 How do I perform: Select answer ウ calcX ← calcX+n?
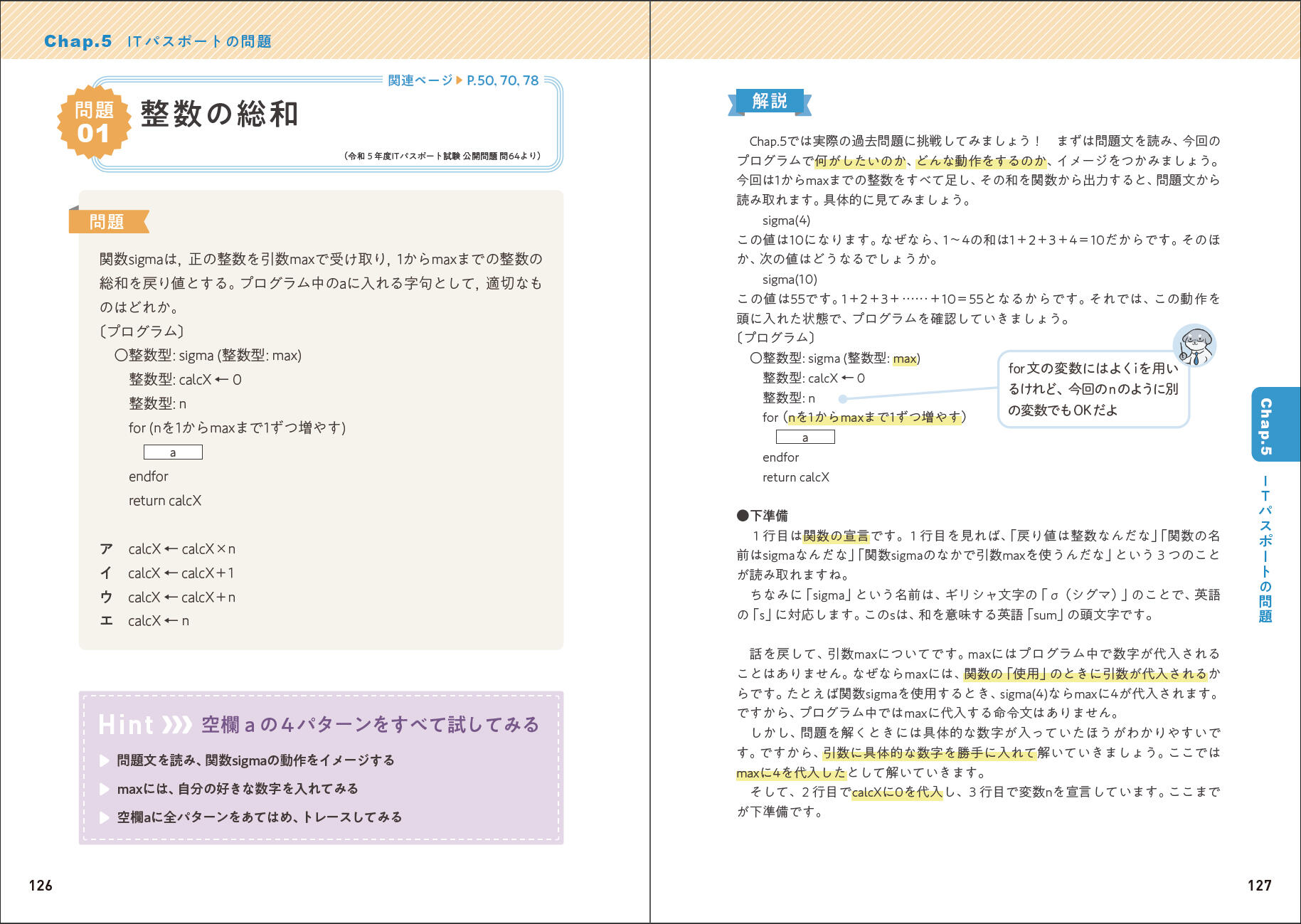pos(168,597)
